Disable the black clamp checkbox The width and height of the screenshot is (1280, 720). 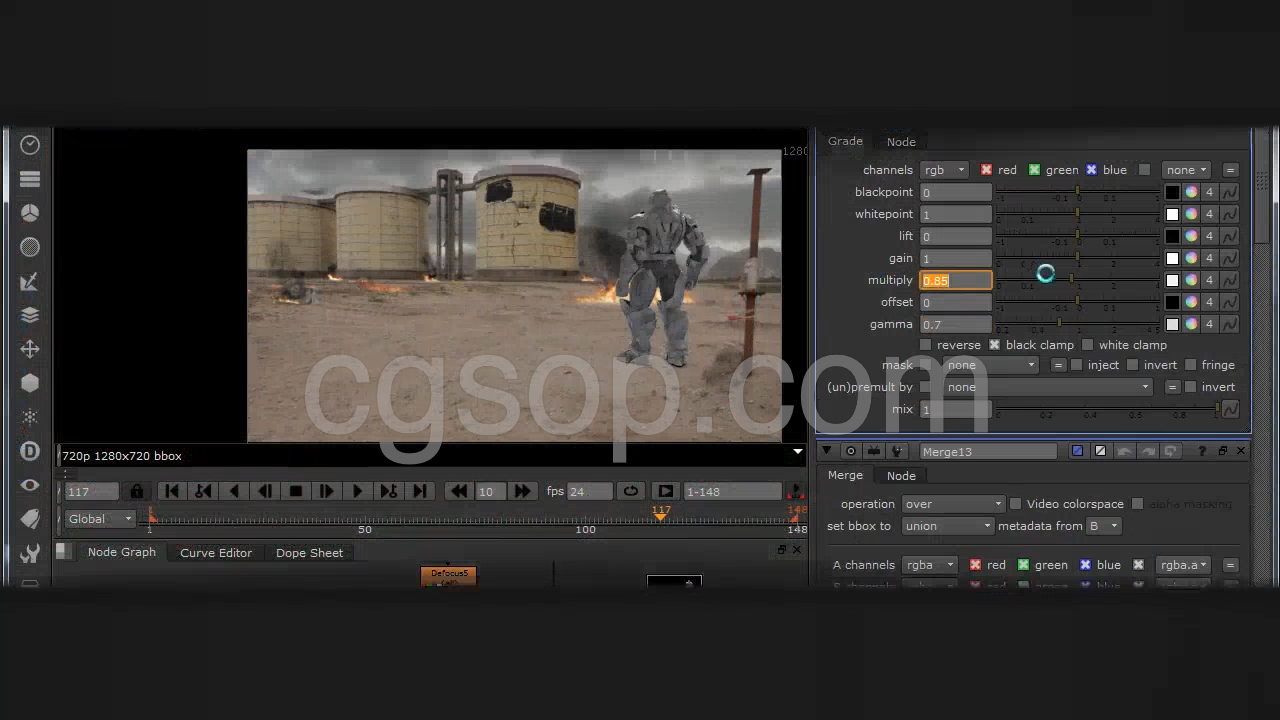pyautogui.click(x=994, y=345)
